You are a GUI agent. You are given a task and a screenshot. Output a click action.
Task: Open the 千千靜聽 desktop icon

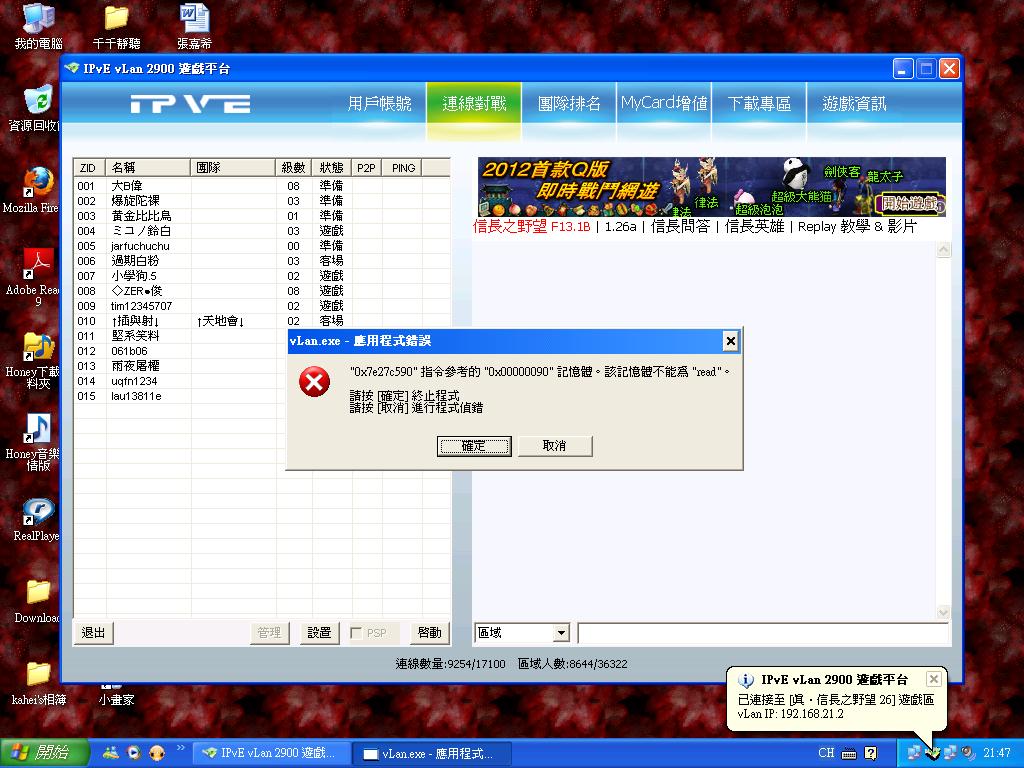coord(116,26)
